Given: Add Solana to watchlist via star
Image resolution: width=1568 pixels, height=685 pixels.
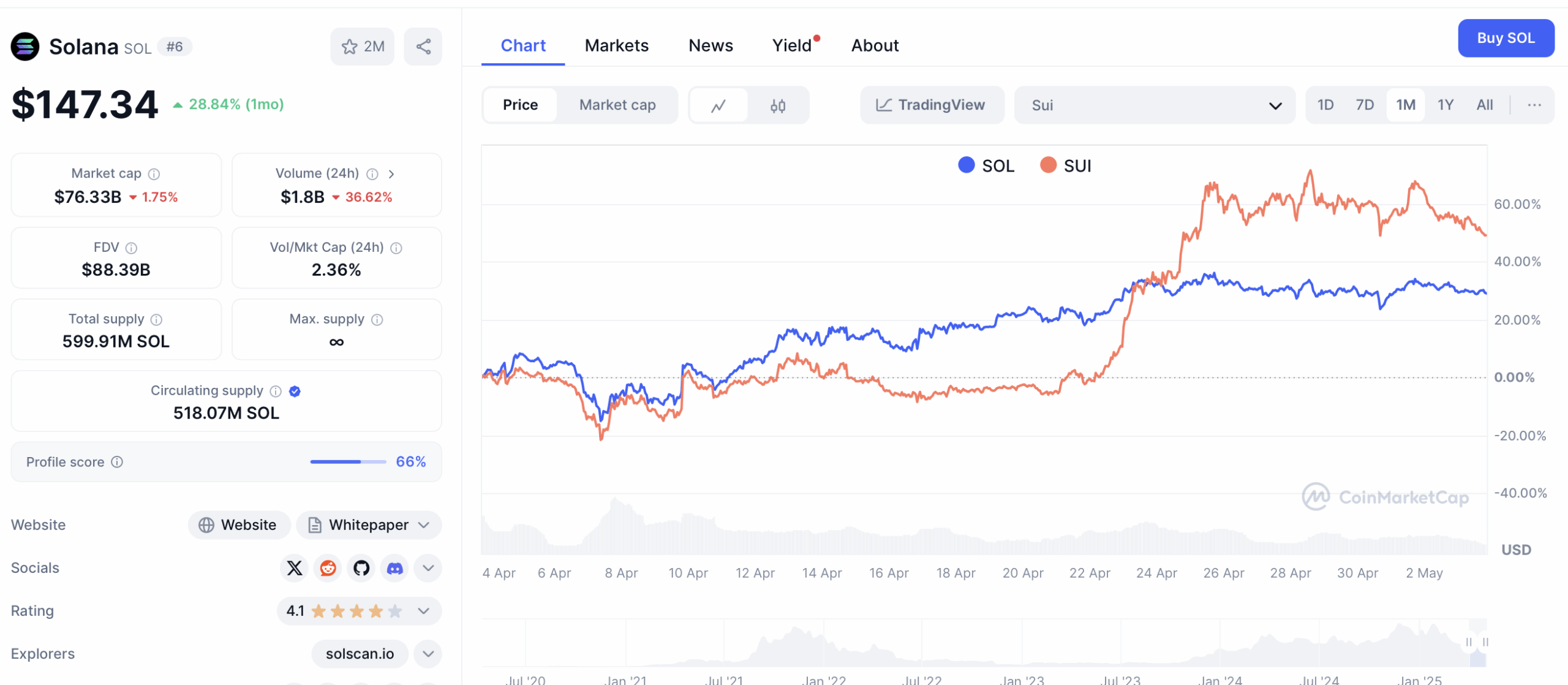Looking at the screenshot, I should click(x=363, y=47).
